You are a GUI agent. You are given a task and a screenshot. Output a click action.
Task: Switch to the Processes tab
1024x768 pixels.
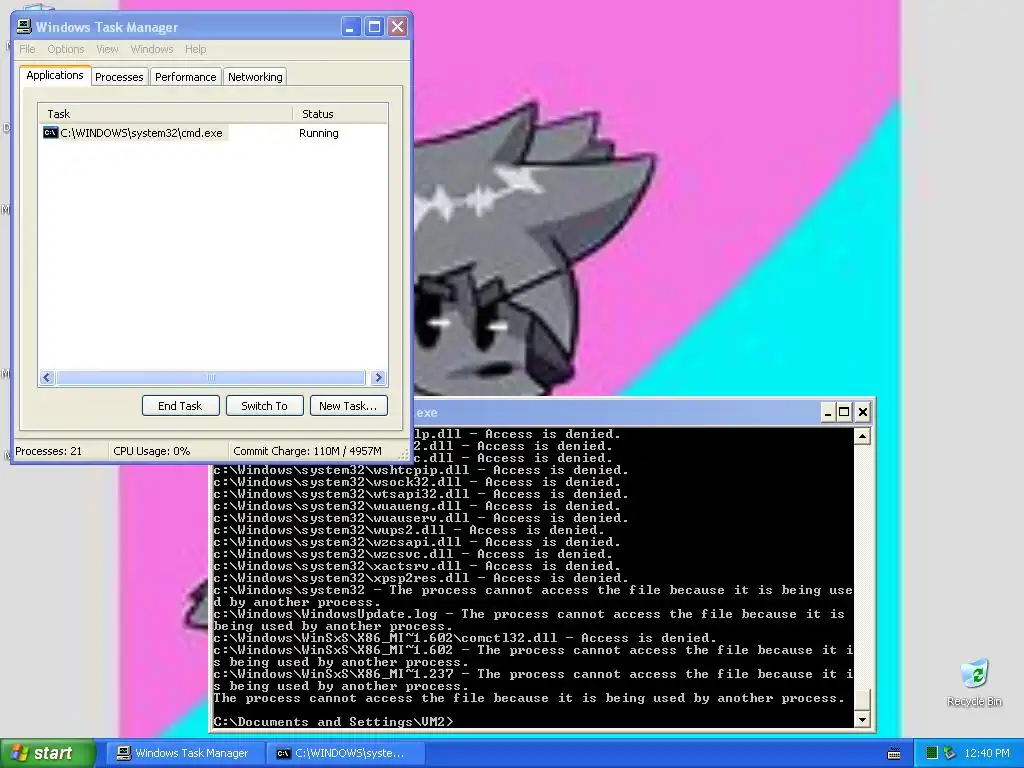119,77
